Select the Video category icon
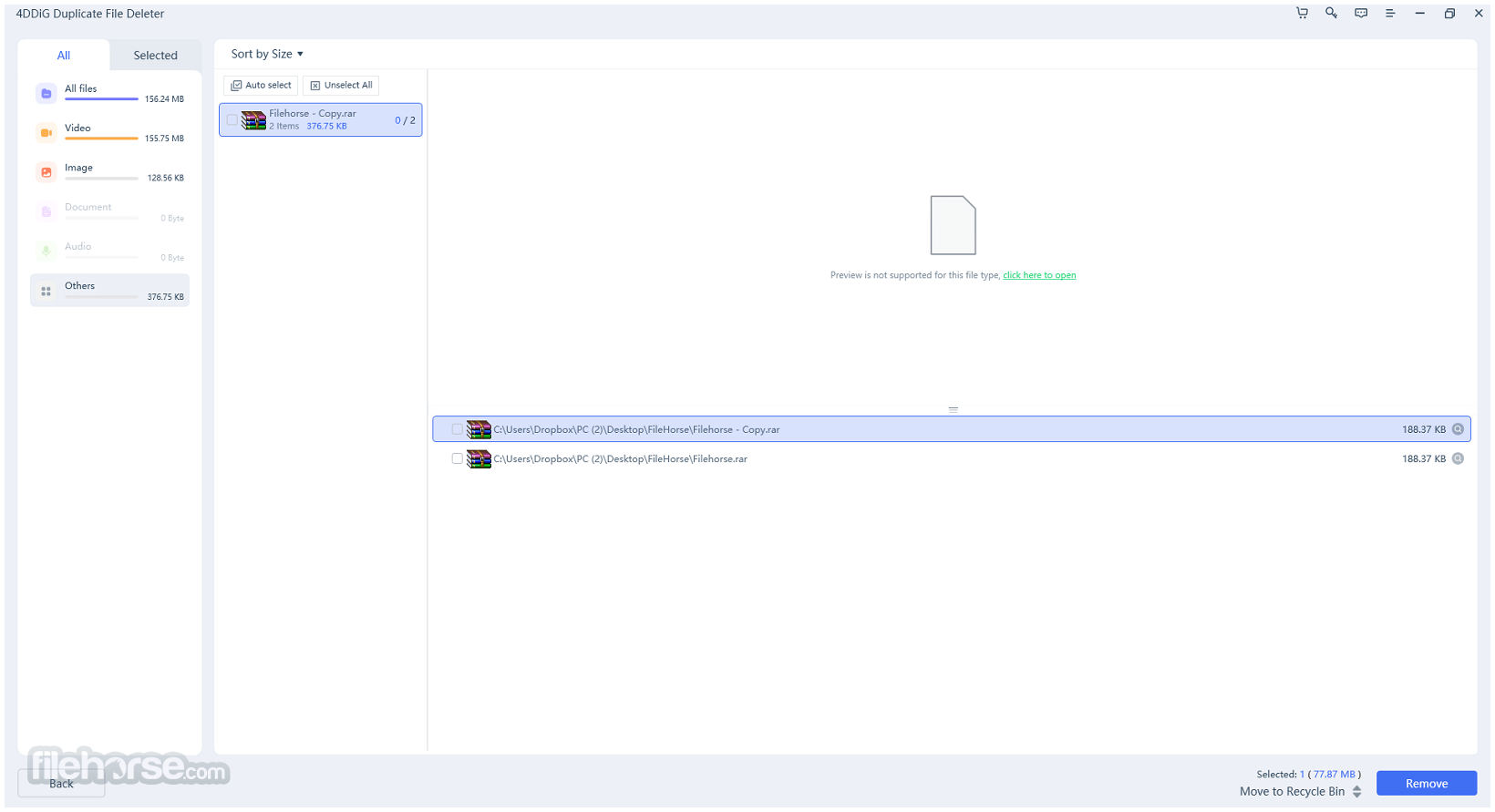The image size is (1495, 812). (x=46, y=132)
